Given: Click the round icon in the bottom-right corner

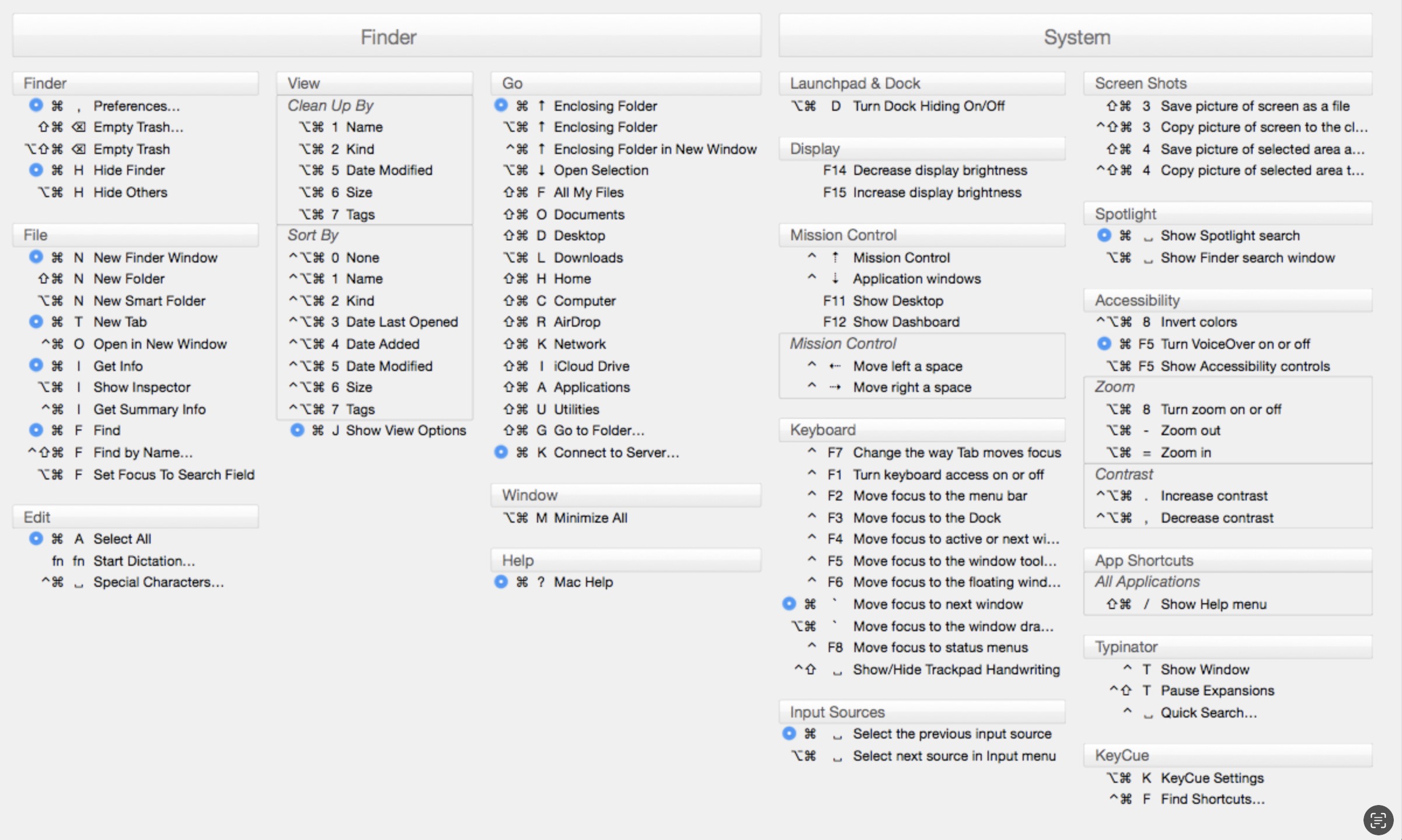Looking at the screenshot, I should (x=1377, y=820).
